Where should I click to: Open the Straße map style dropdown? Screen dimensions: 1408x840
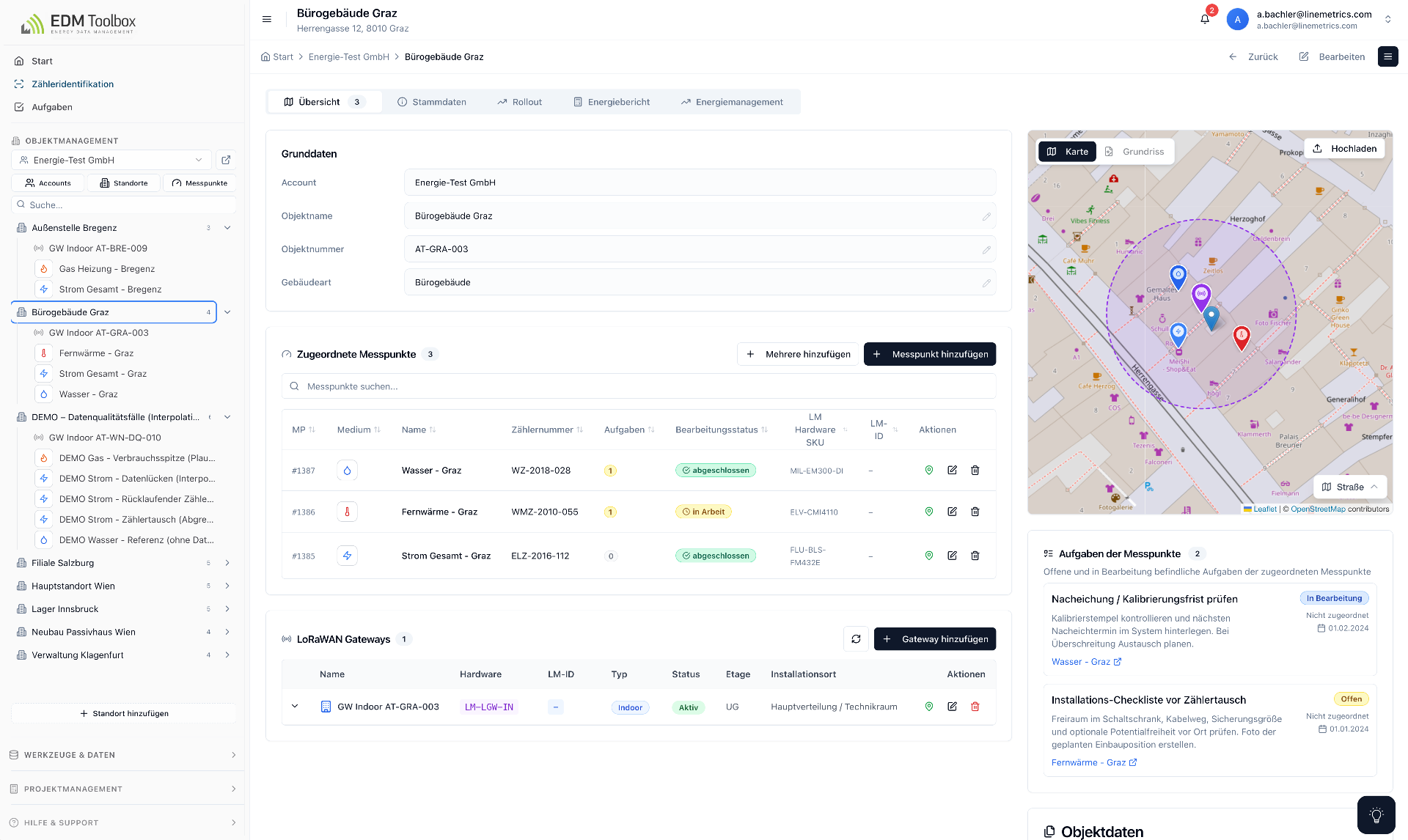1349,487
